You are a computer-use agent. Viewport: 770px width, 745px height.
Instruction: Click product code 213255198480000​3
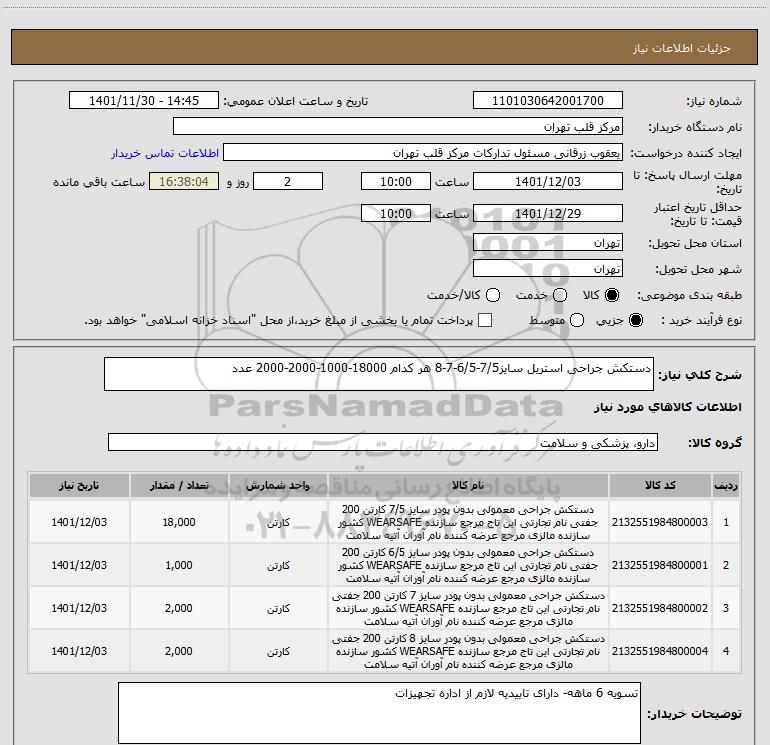pos(660,522)
